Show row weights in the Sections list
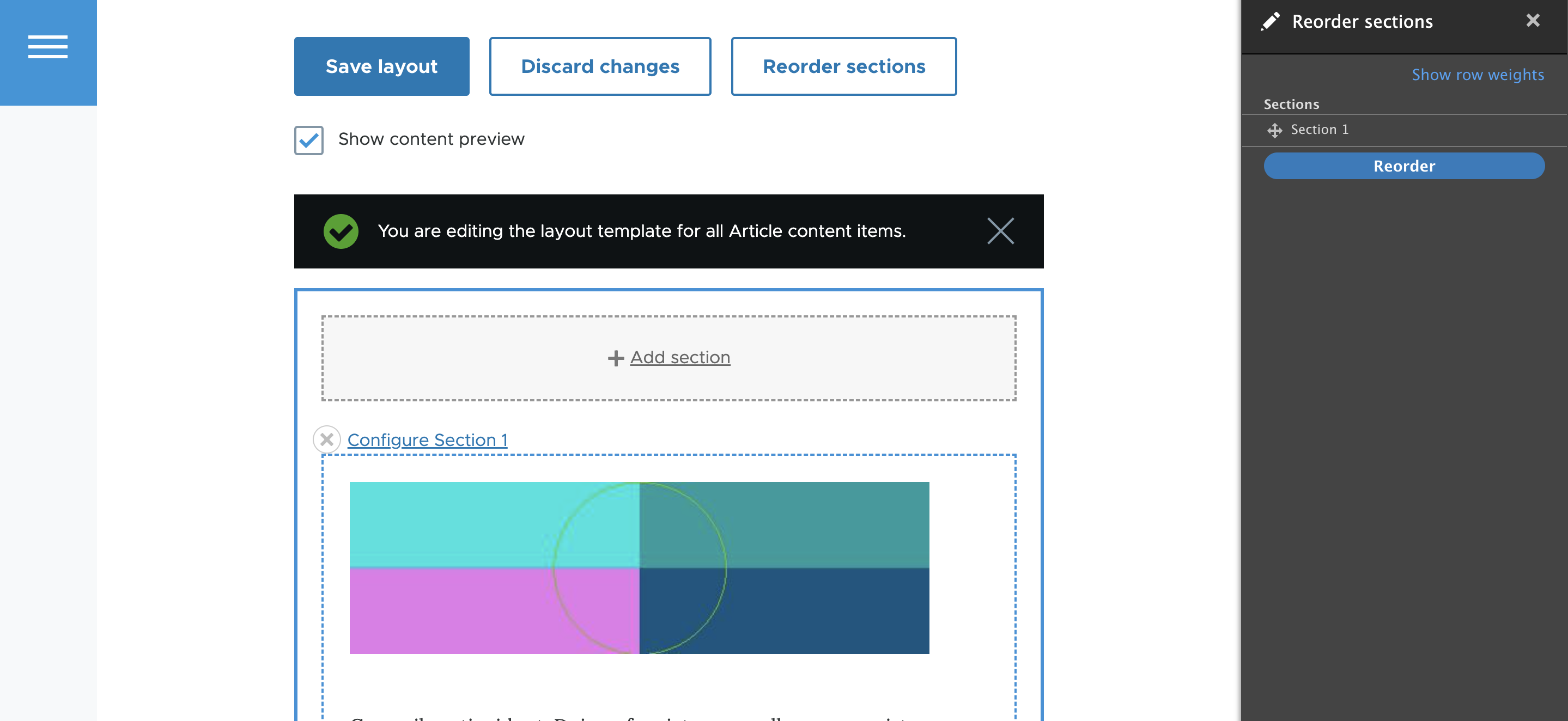Image resolution: width=1568 pixels, height=721 pixels. (x=1478, y=74)
